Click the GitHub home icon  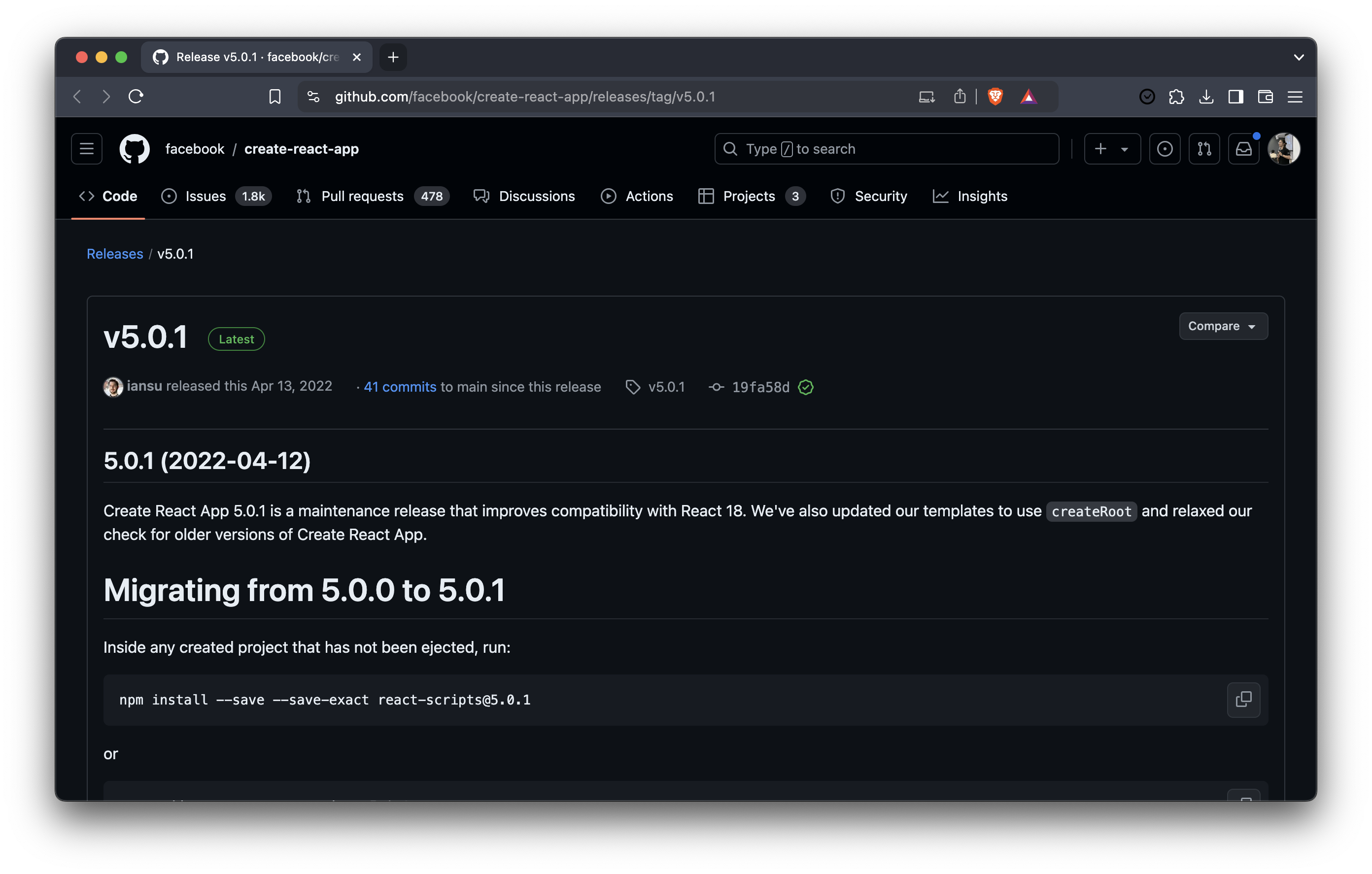tap(133, 149)
